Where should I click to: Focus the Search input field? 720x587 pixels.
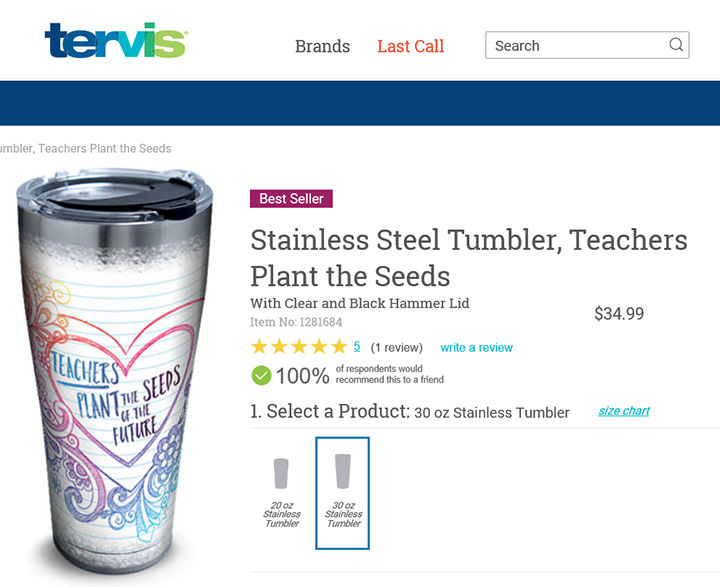pos(575,46)
